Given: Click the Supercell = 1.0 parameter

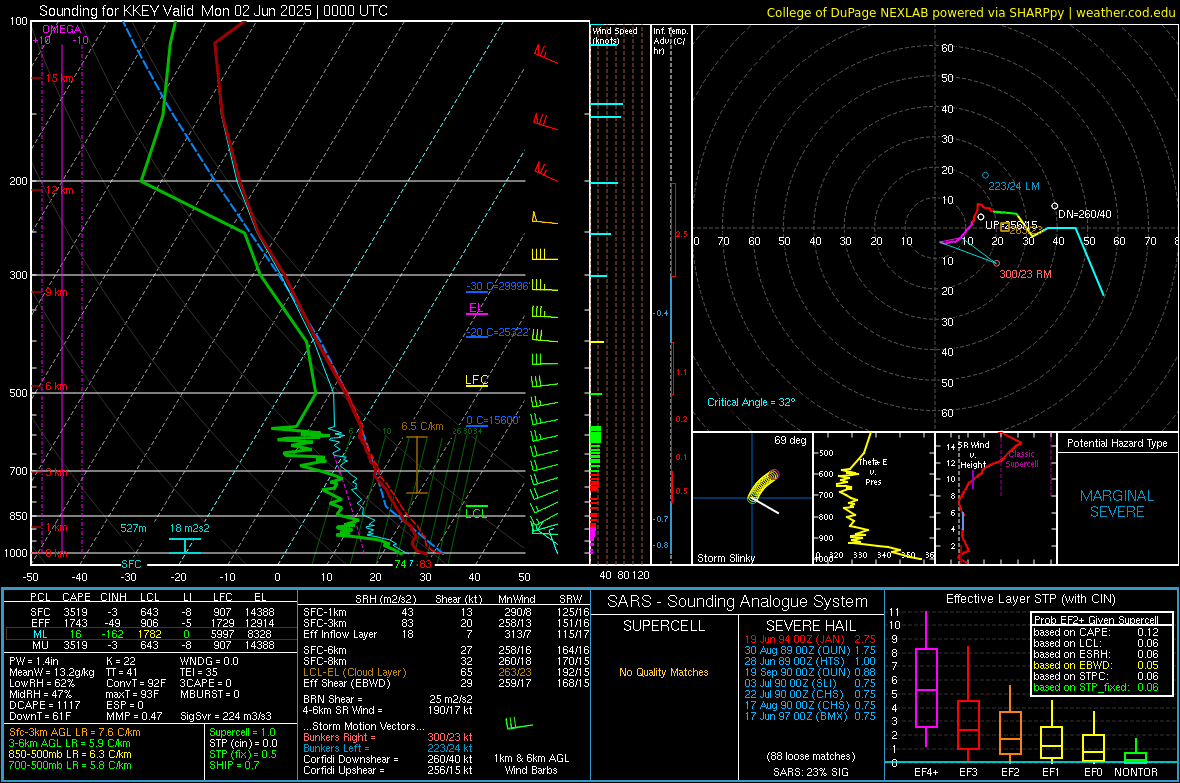Looking at the screenshot, I should click(x=242, y=733).
